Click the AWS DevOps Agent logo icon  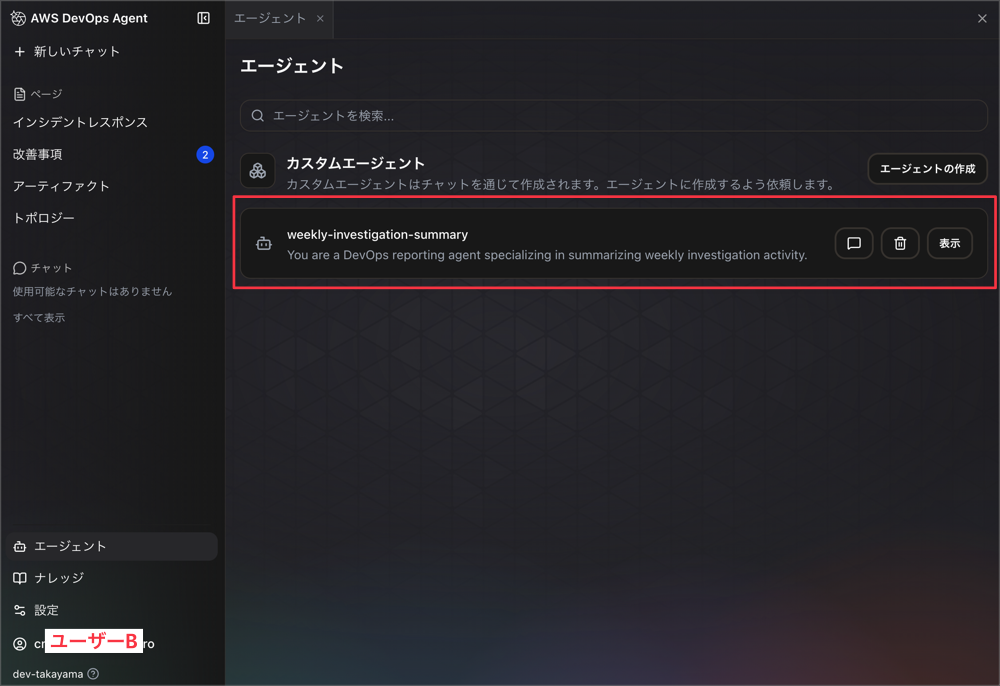[18, 18]
